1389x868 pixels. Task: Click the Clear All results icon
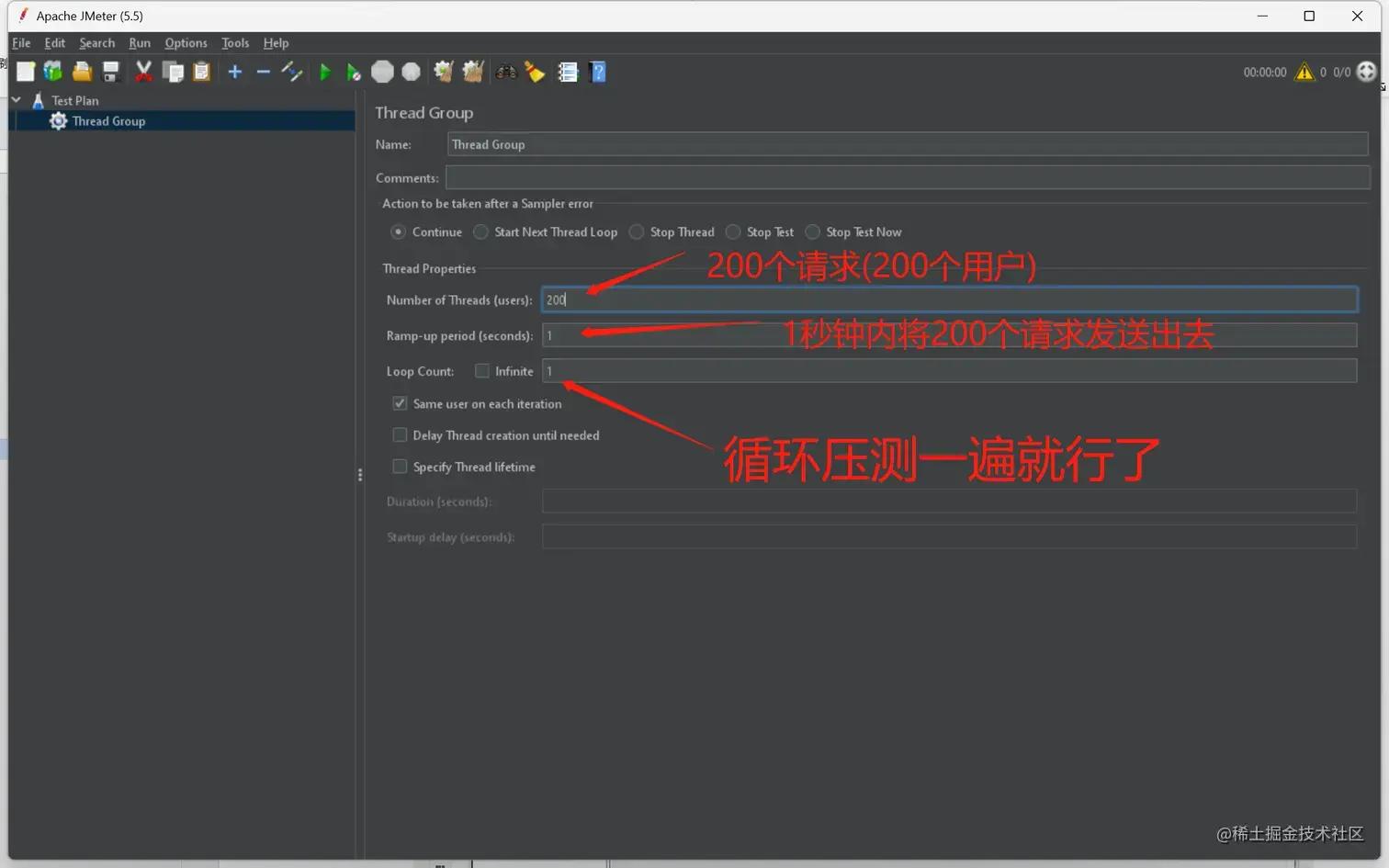[473, 72]
